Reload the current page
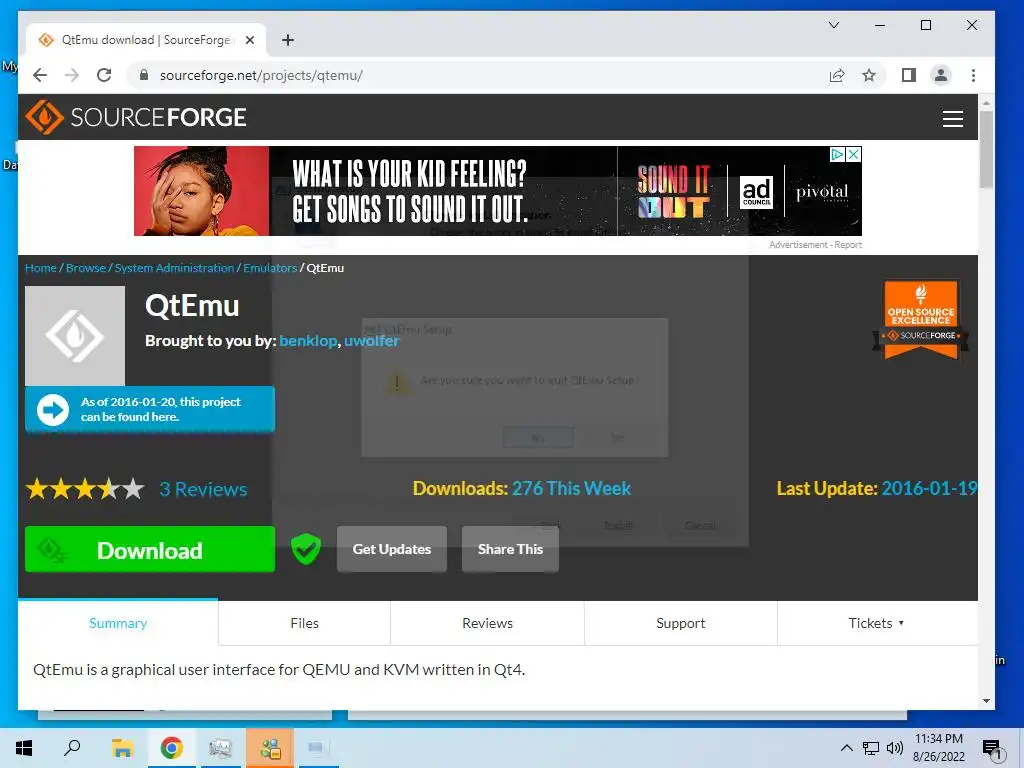 point(104,75)
